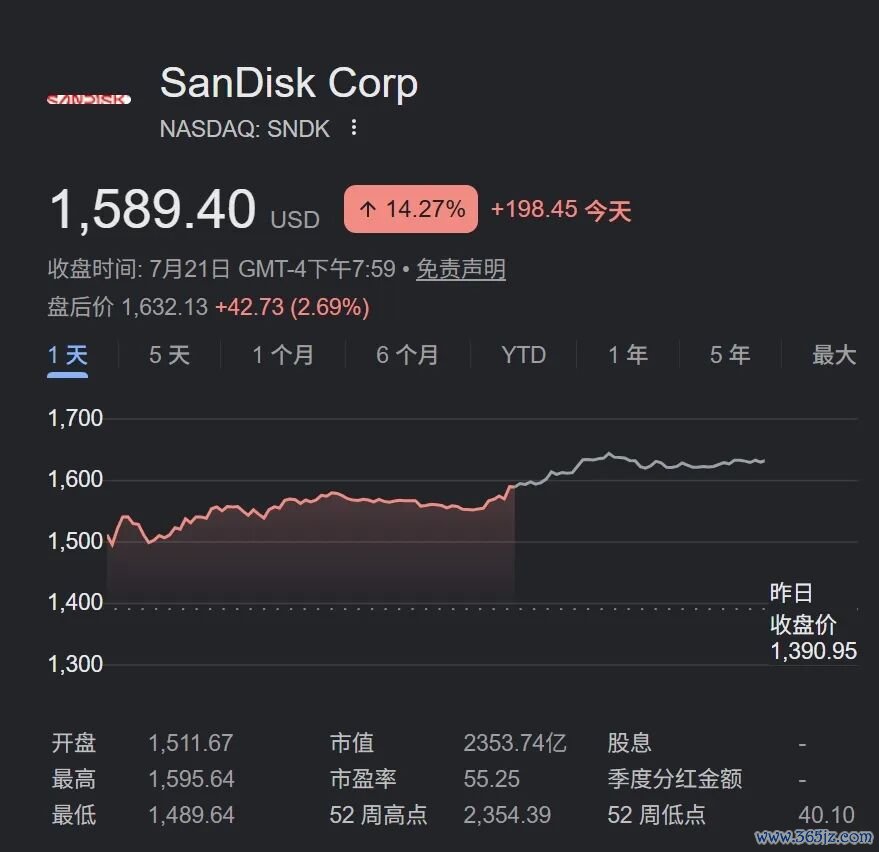Click the 市值 2353.74亿 value
This screenshot has height=852, width=879.
[x=515, y=743]
